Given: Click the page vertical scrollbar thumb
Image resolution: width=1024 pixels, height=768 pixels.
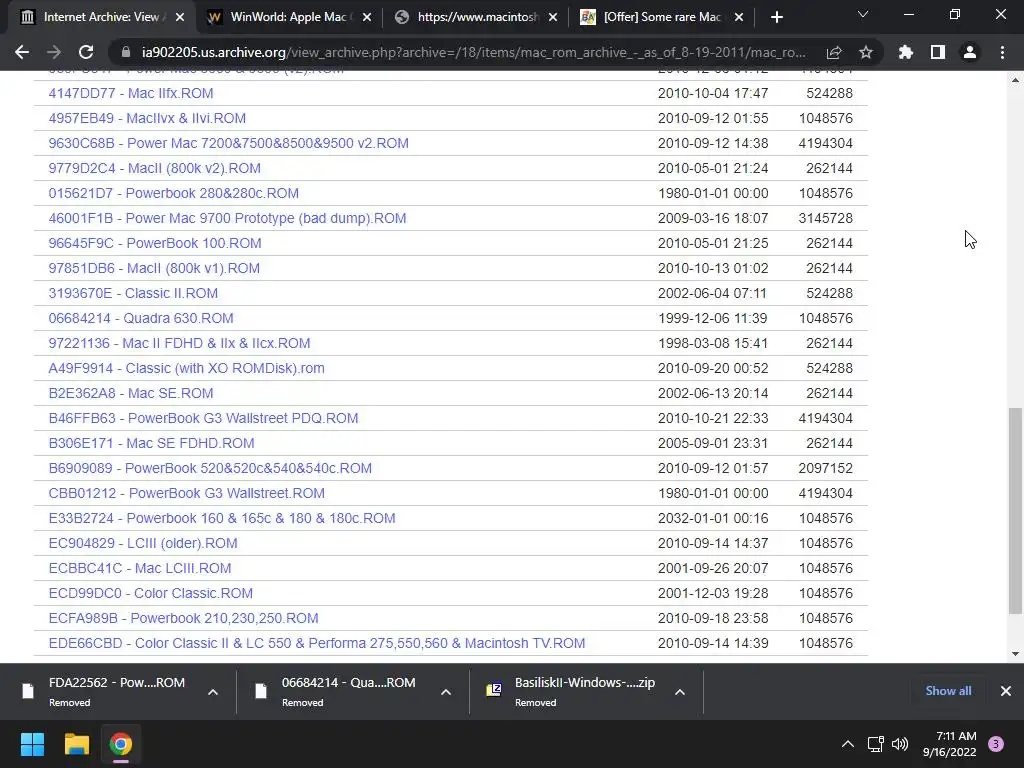Looking at the screenshot, I should coord(1015,511).
